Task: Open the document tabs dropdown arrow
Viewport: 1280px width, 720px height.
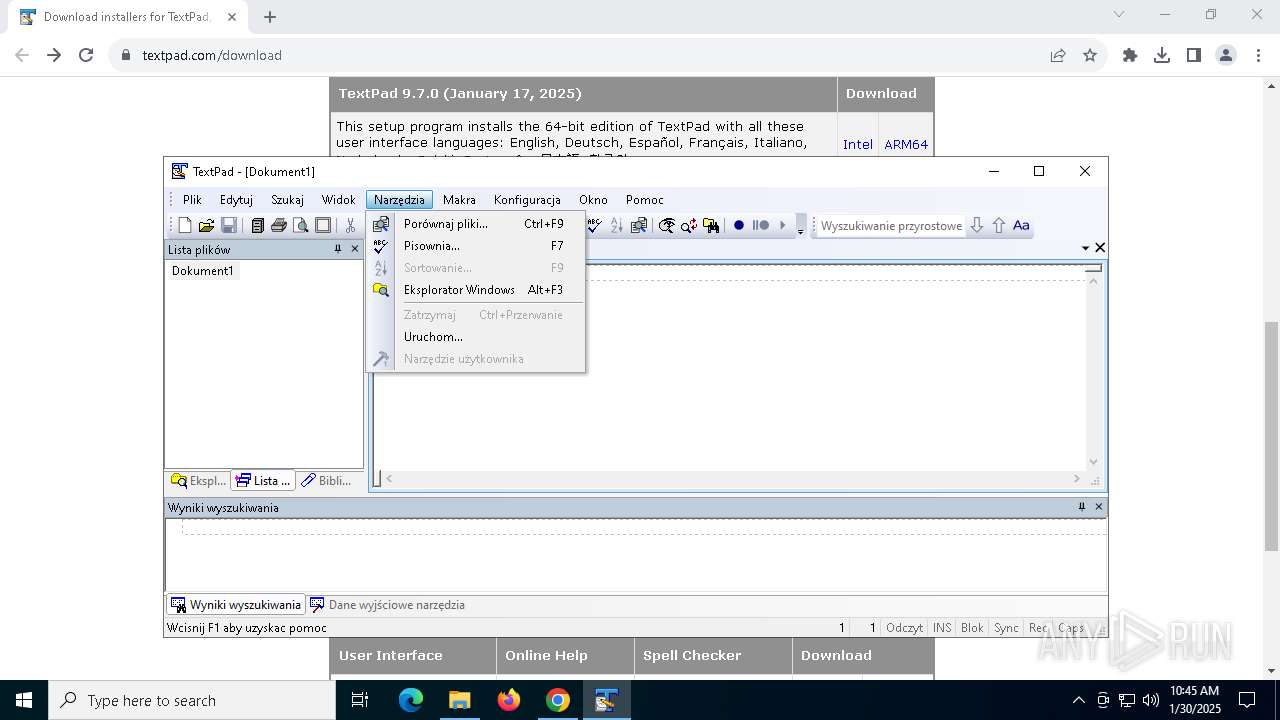Action: (x=1086, y=248)
